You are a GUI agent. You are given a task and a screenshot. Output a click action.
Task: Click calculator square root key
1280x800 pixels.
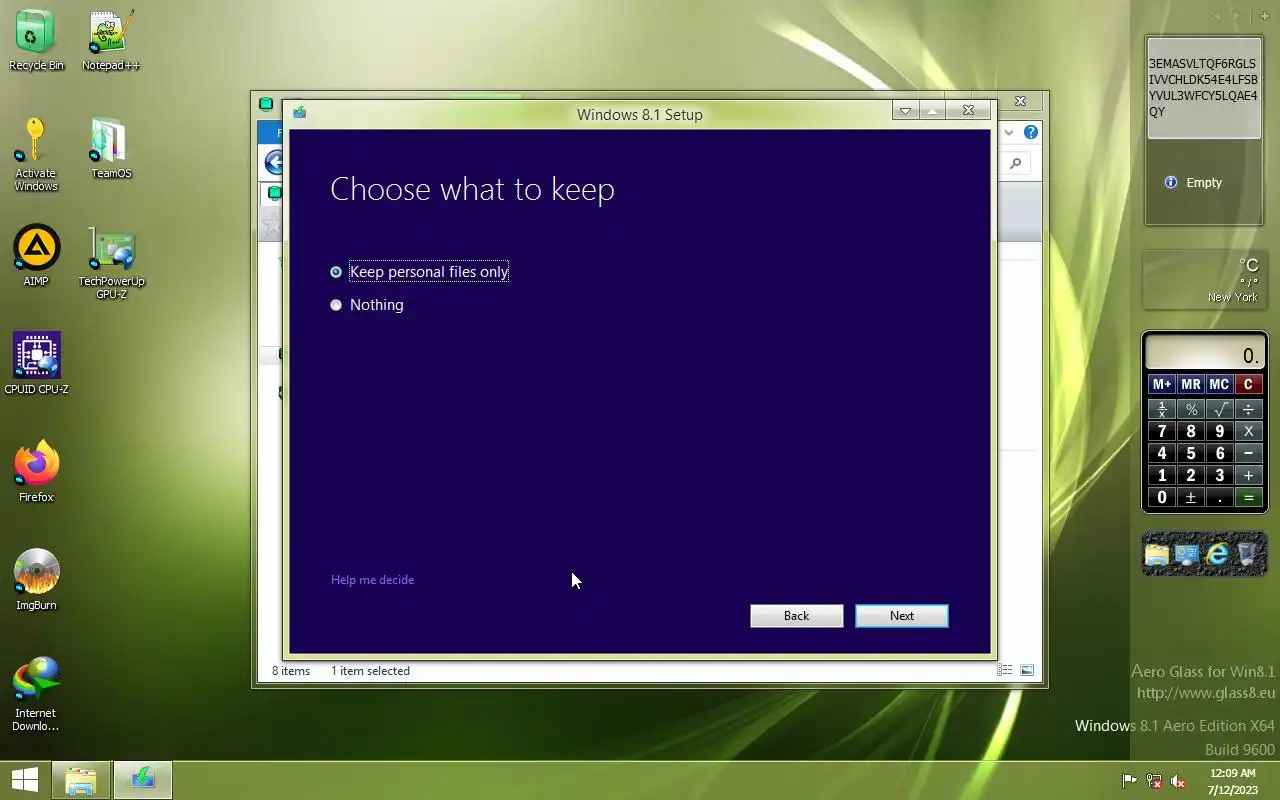click(1220, 409)
